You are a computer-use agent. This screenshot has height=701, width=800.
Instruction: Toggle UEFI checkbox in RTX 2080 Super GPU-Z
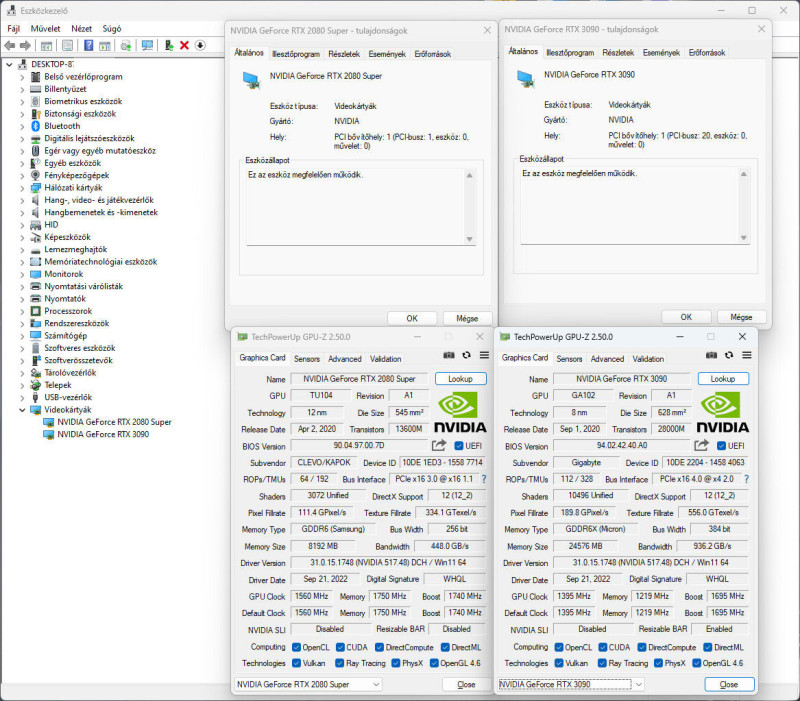point(459,446)
